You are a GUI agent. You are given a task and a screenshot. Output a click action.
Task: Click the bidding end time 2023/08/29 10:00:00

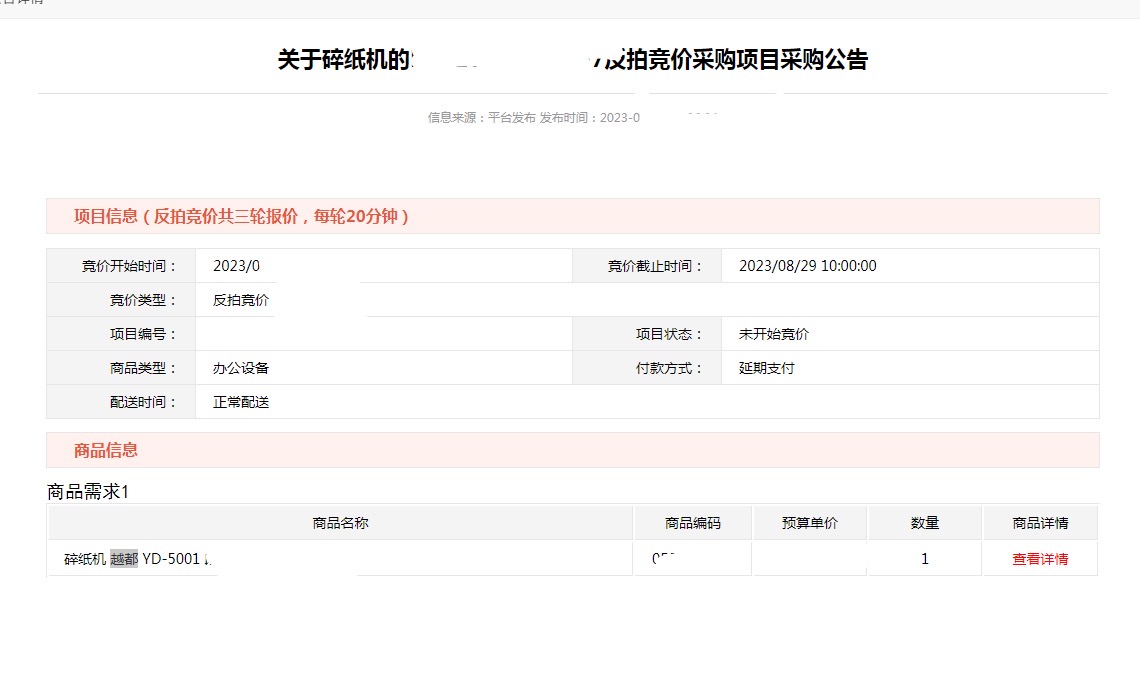pyautogui.click(x=807, y=266)
